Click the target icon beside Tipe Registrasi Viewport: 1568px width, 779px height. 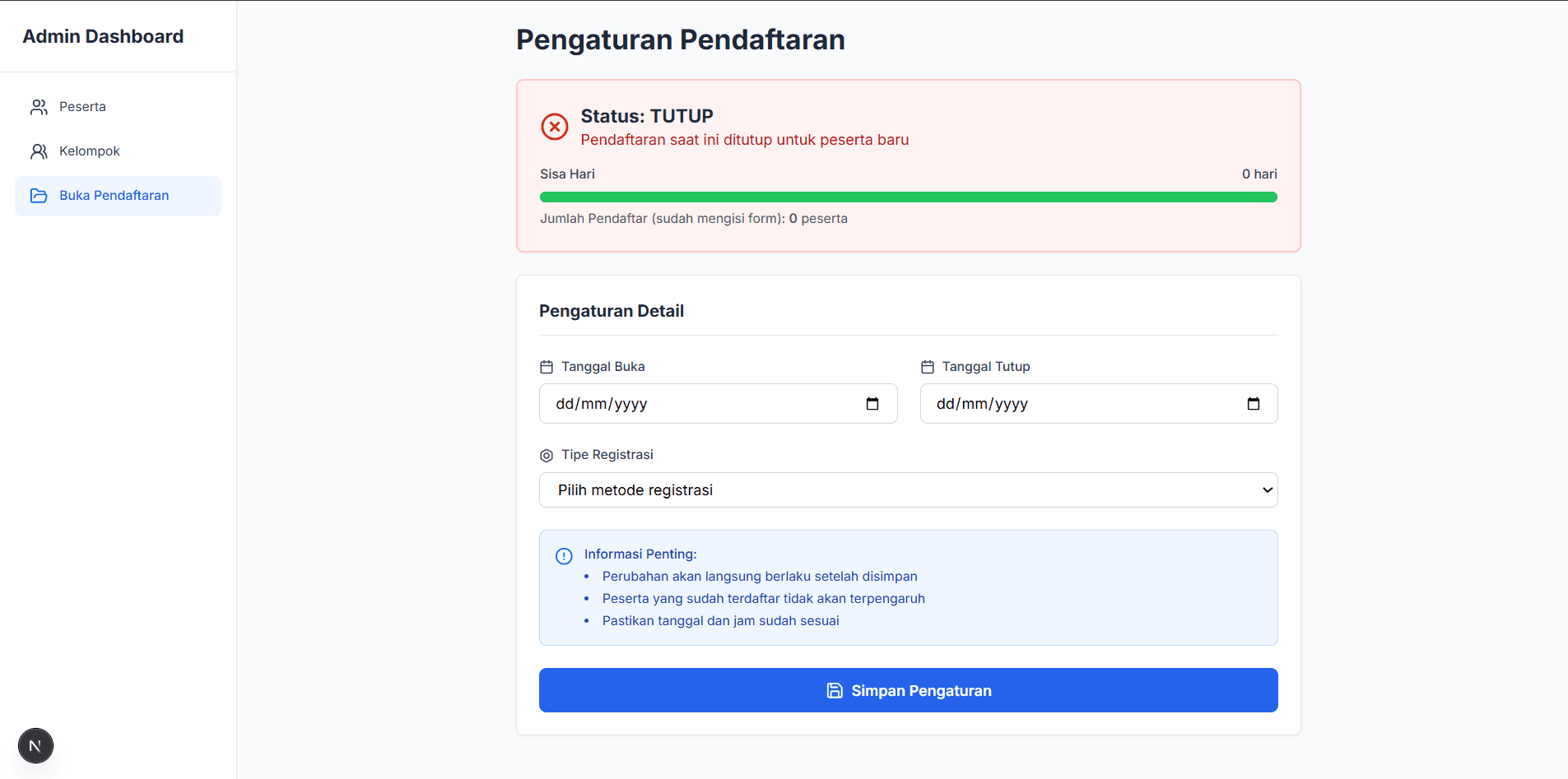pos(547,456)
